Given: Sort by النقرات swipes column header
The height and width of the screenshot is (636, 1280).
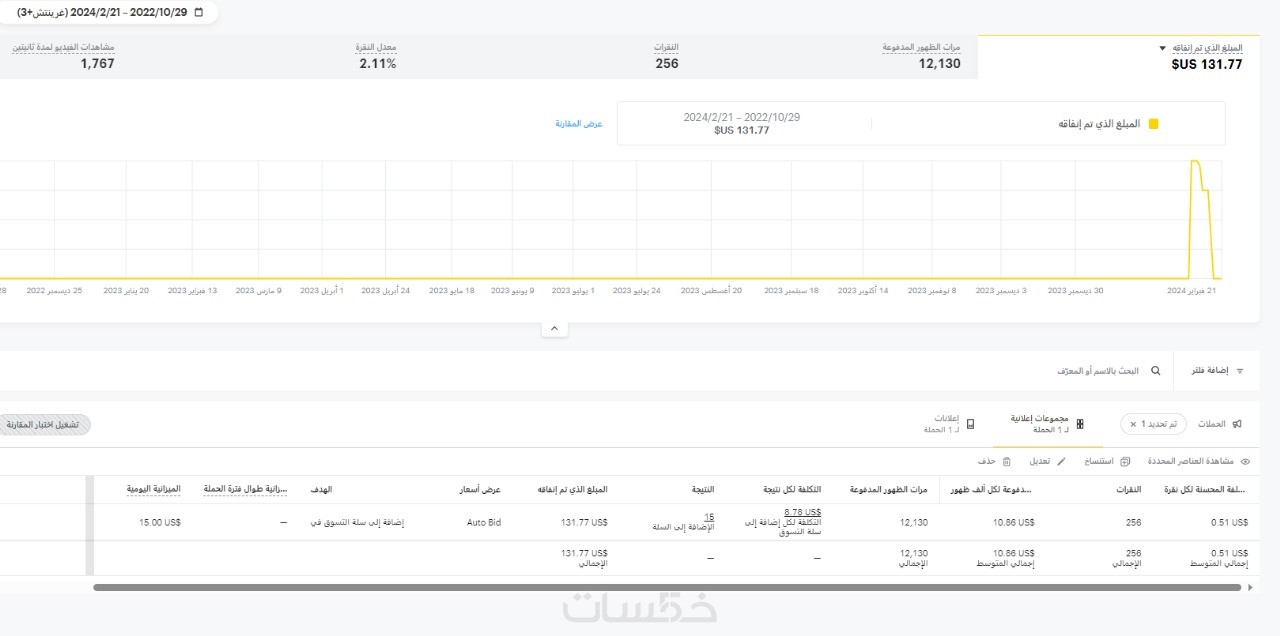Looking at the screenshot, I should tap(1128, 489).
